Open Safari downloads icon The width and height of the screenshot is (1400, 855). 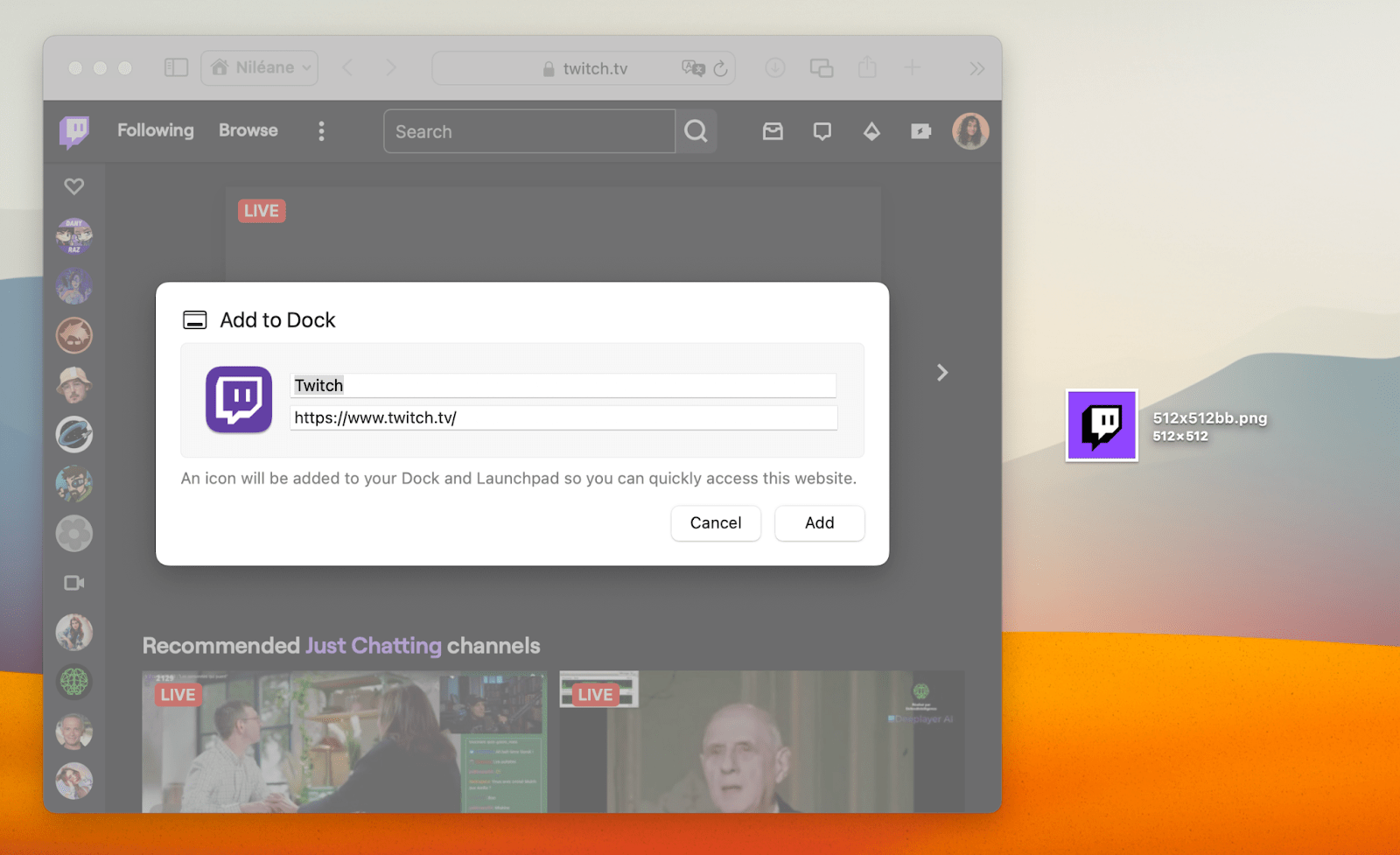click(775, 67)
